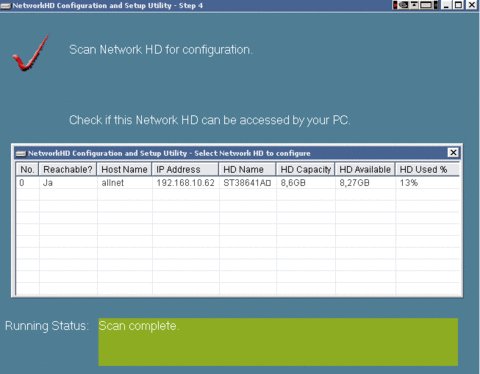The height and width of the screenshot is (374, 480).
Task: Click the Ja reachable cell
Action: point(68,183)
